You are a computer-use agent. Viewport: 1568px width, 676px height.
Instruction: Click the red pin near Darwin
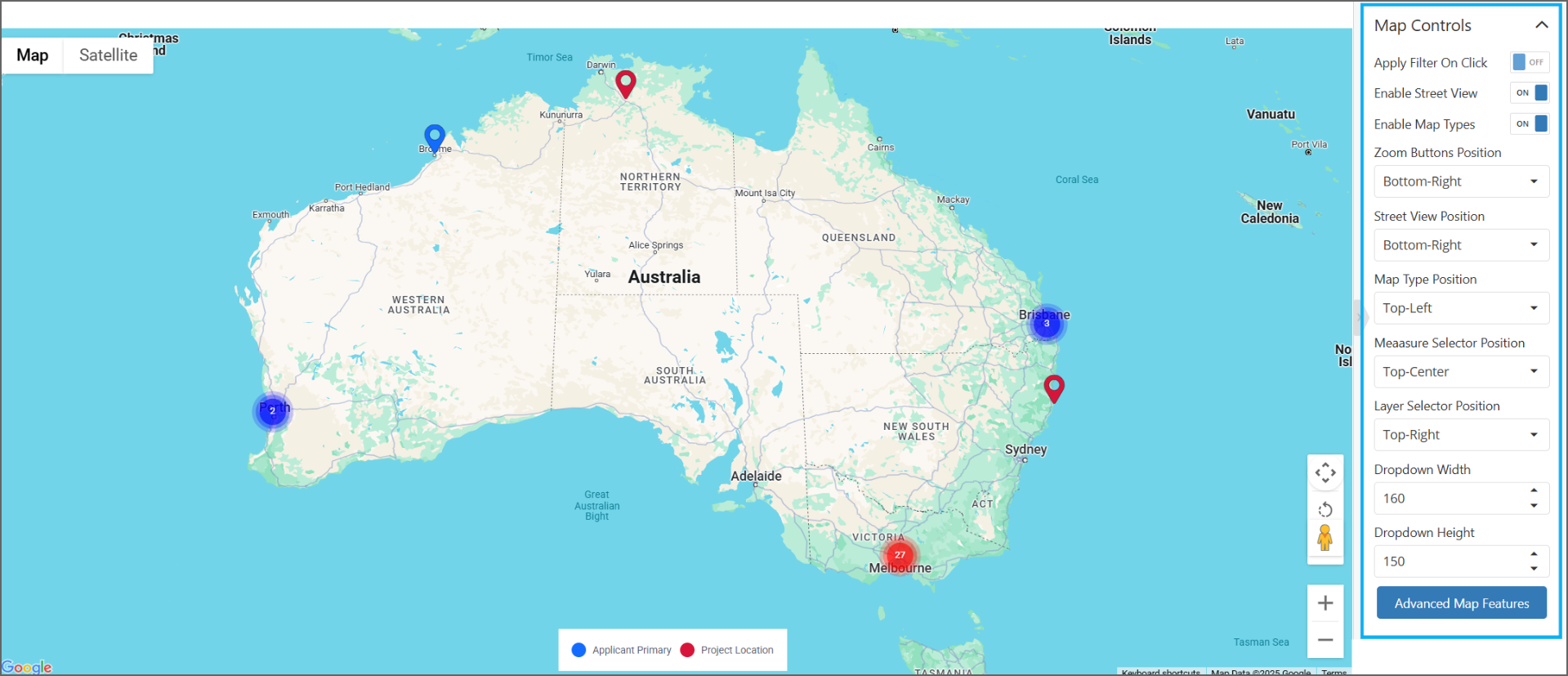click(625, 83)
